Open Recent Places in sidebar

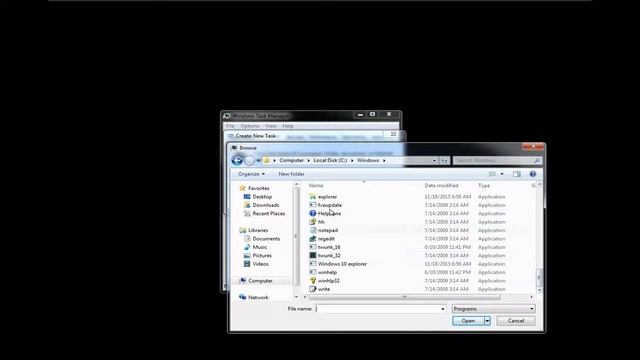pyautogui.click(x=269, y=213)
